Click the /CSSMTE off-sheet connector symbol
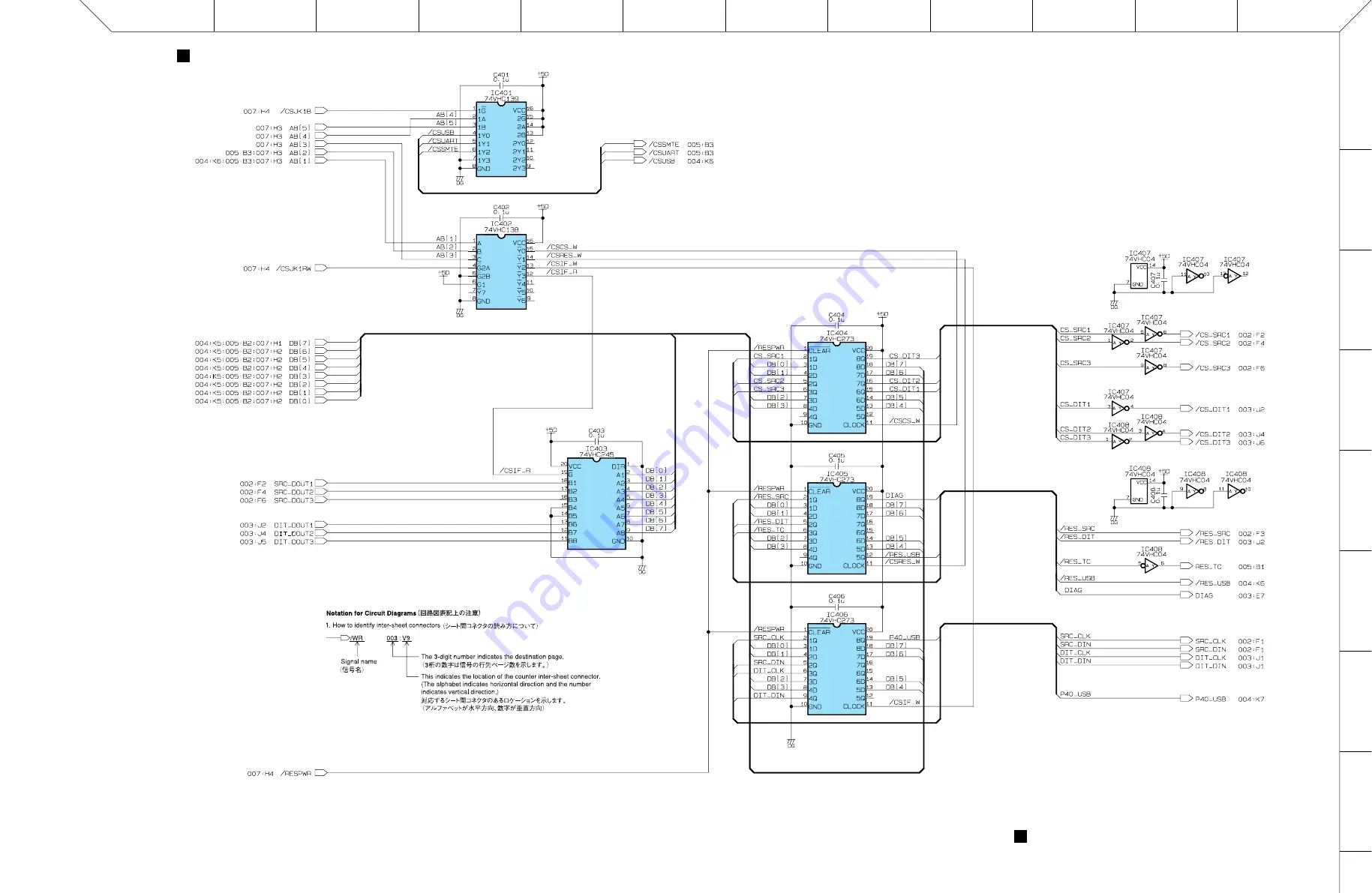 [x=640, y=144]
